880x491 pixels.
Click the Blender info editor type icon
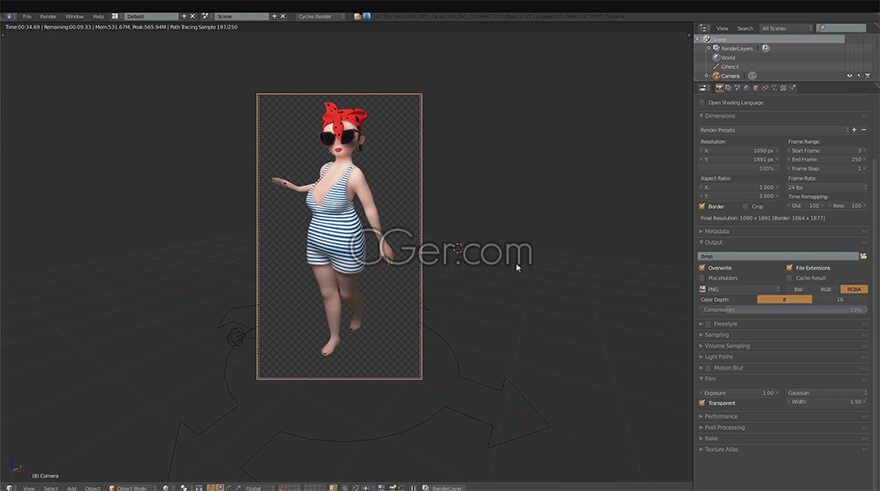pyautogui.click(x=10, y=16)
